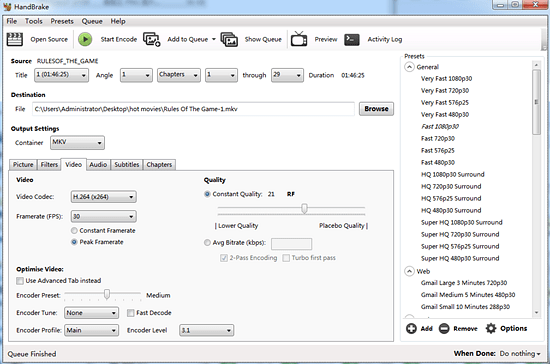550x364 pixels.
Task: Select the Fast 1080p30 preset
Action: (440, 127)
